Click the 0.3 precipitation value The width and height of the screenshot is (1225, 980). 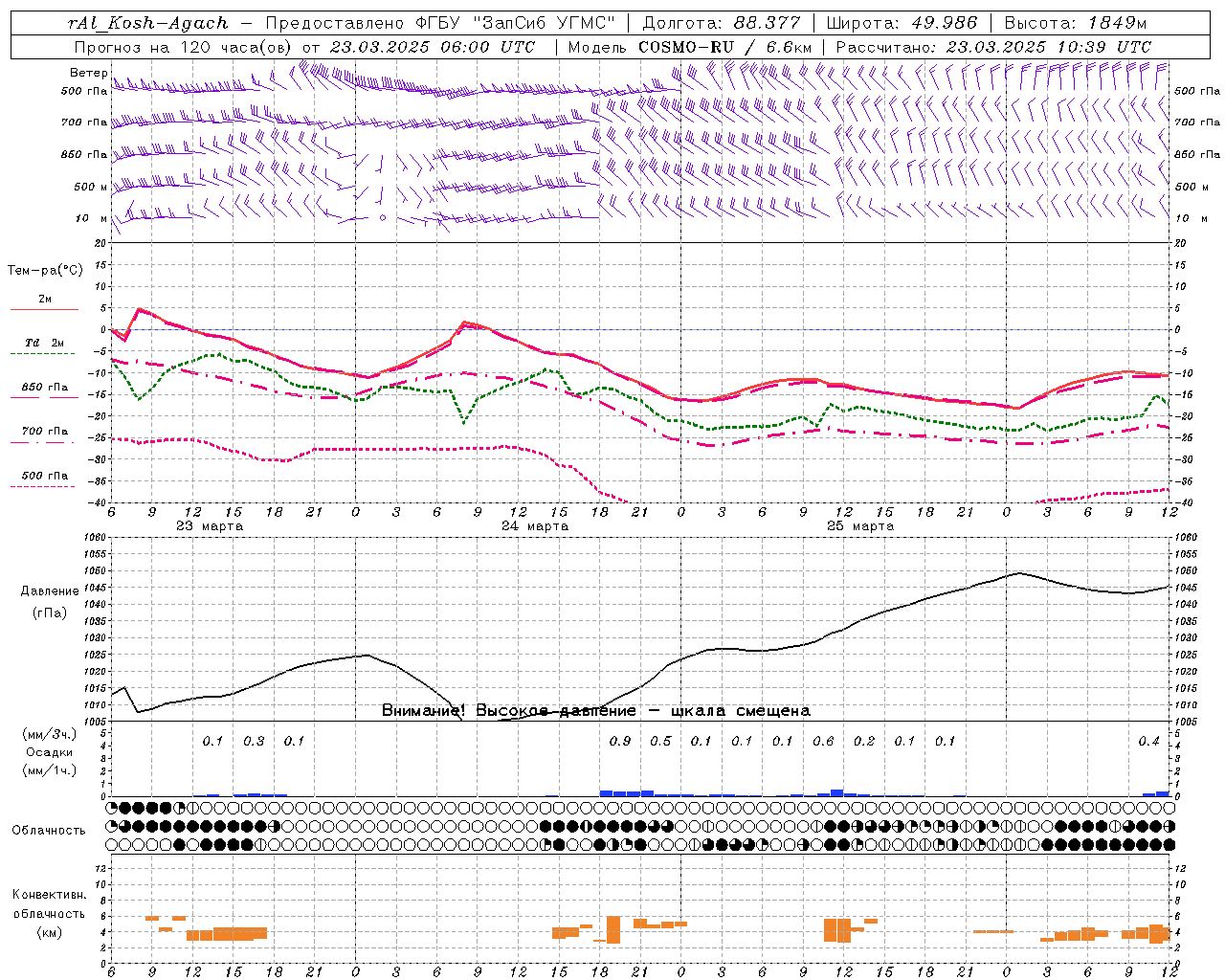pos(254,742)
